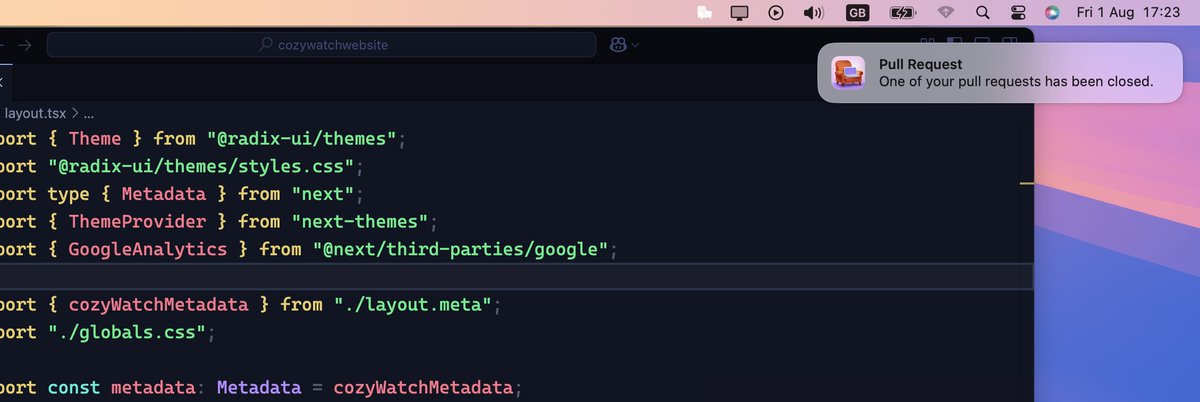Expand the breadcrumb ellipsis after layout.tsx
This screenshot has width=1200, height=402.
coord(88,113)
